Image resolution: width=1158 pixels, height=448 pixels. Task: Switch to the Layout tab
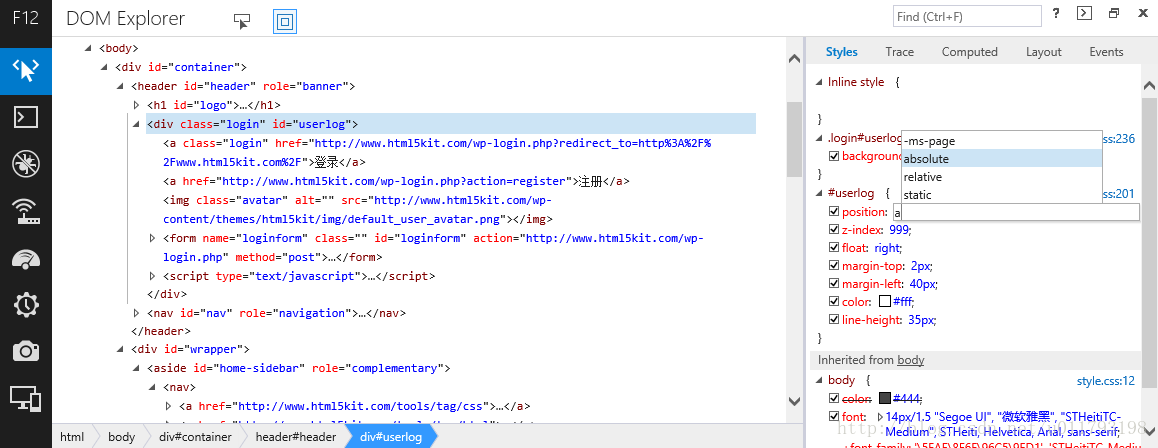coord(1044,52)
